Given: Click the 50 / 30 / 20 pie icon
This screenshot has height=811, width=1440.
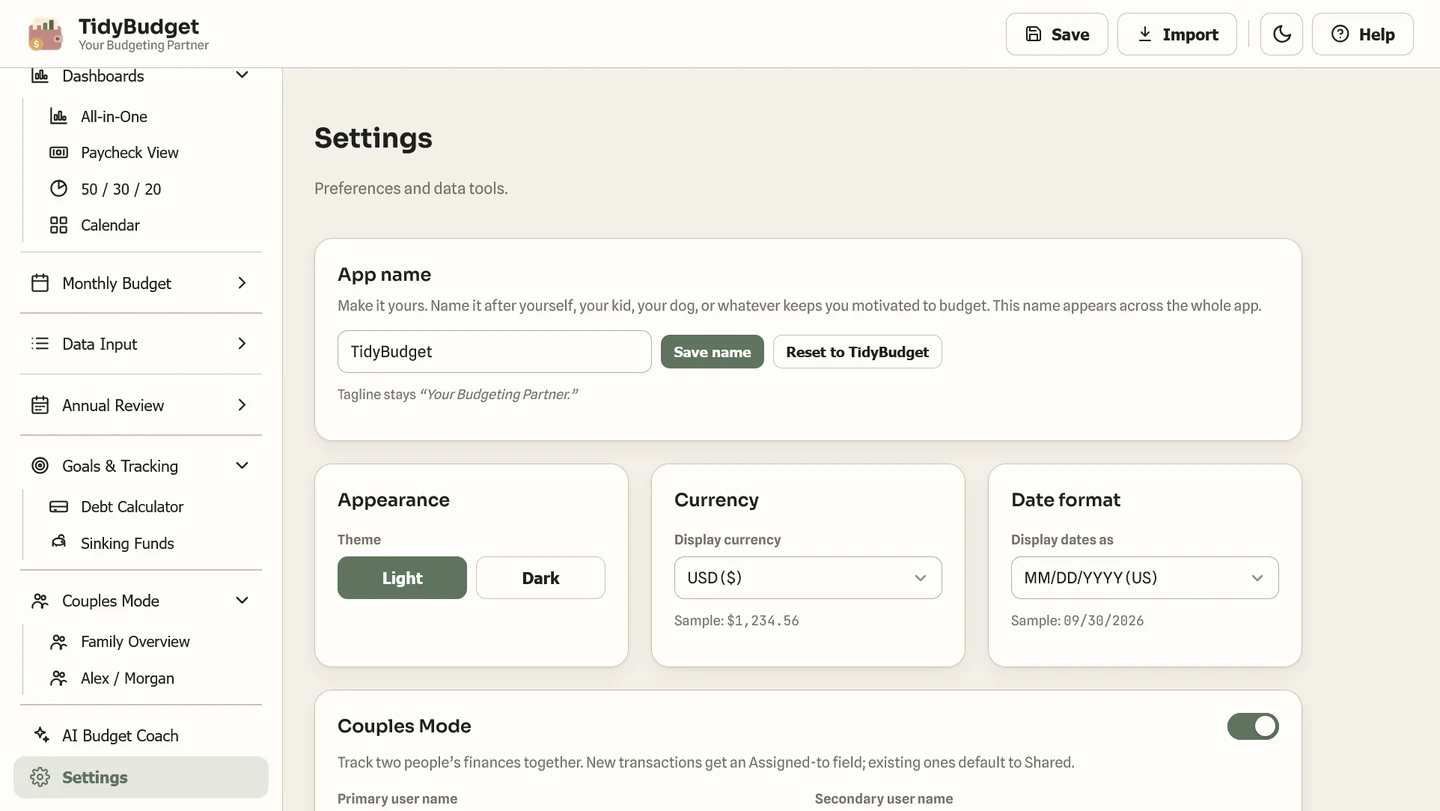Looking at the screenshot, I should (x=59, y=189).
